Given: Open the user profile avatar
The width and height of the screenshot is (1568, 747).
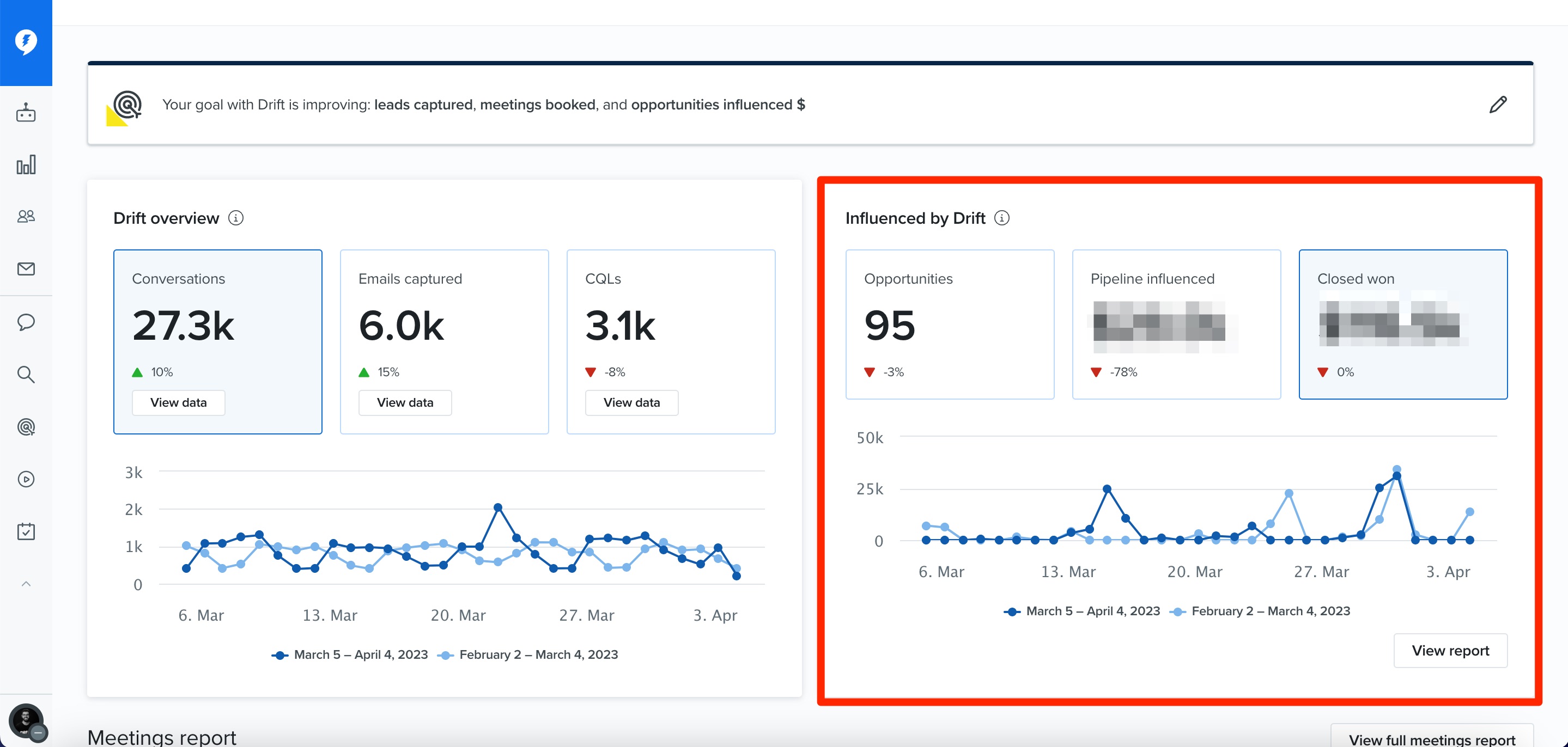Looking at the screenshot, I should tap(26, 721).
